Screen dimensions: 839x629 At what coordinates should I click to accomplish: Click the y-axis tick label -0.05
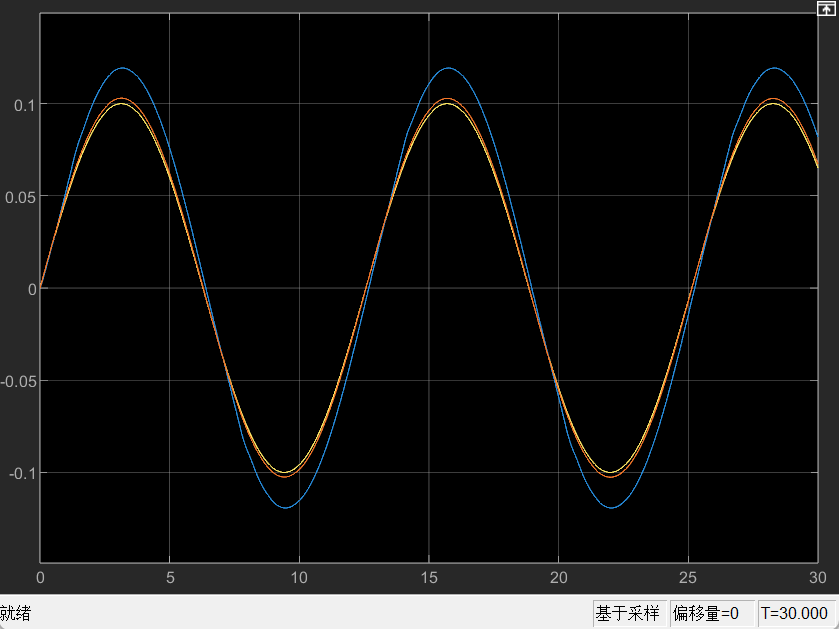click(18, 381)
